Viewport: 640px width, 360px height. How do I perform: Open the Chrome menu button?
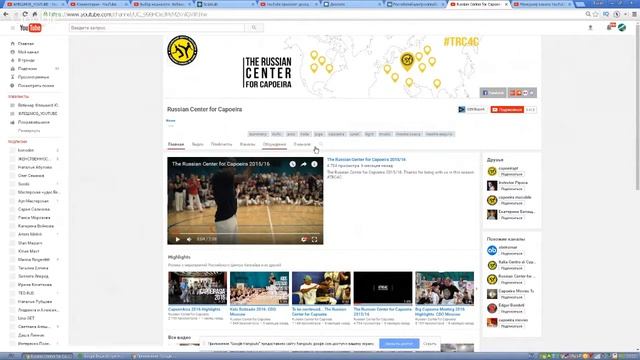pyautogui.click(x=634, y=14)
